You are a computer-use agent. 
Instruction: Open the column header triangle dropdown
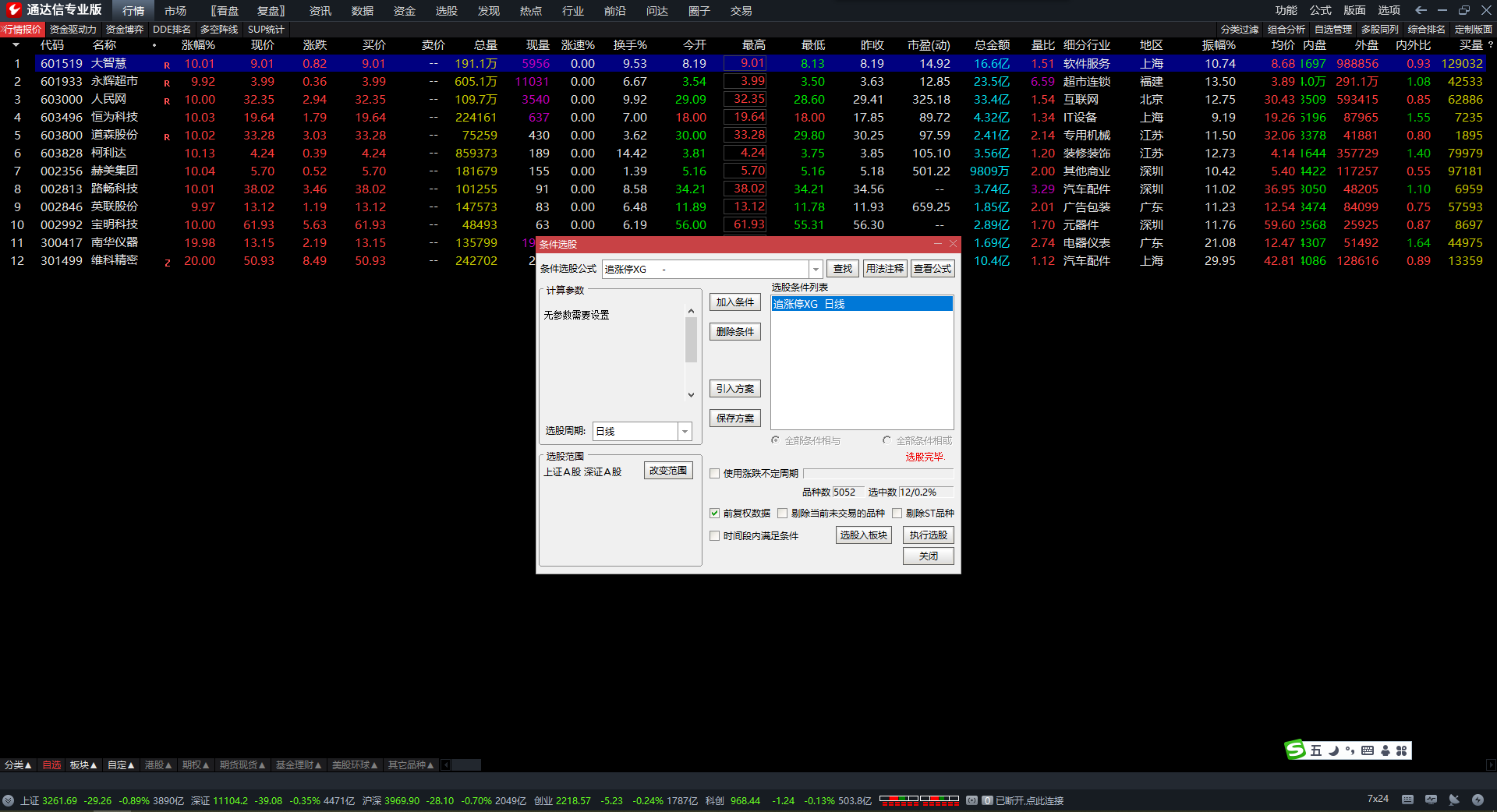point(16,45)
